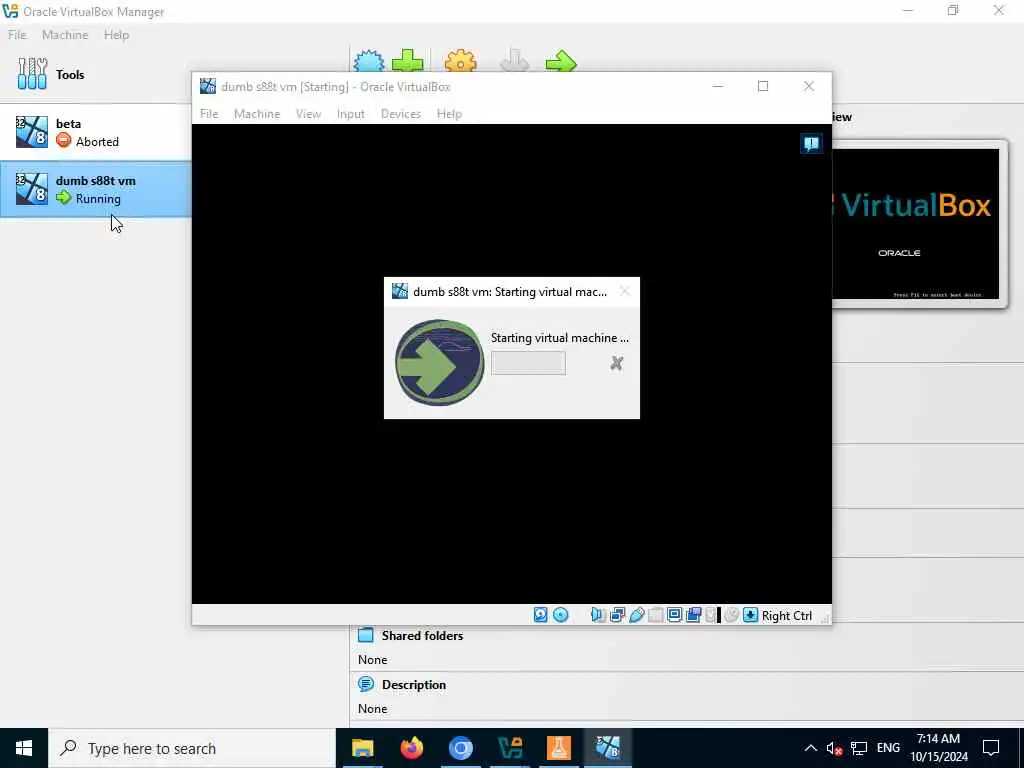
Task: Click the taskbar search box
Action: tap(192, 748)
